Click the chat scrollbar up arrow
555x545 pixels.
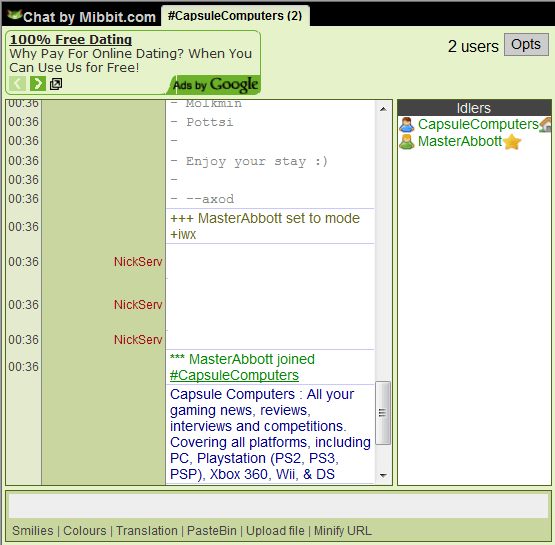(383, 109)
